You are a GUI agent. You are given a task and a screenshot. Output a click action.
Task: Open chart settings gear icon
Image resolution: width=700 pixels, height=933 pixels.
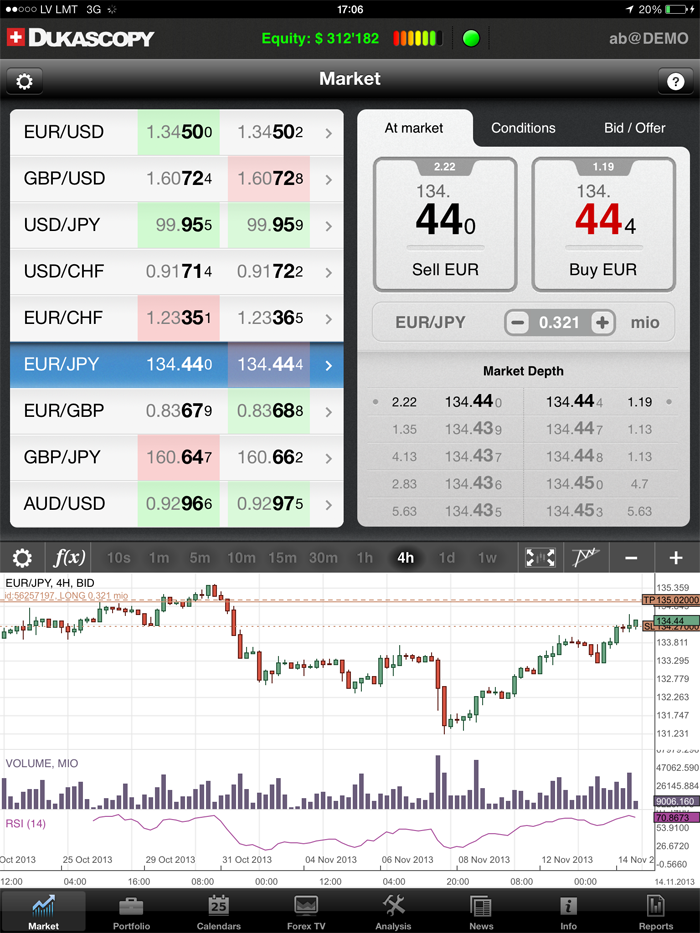pos(23,558)
